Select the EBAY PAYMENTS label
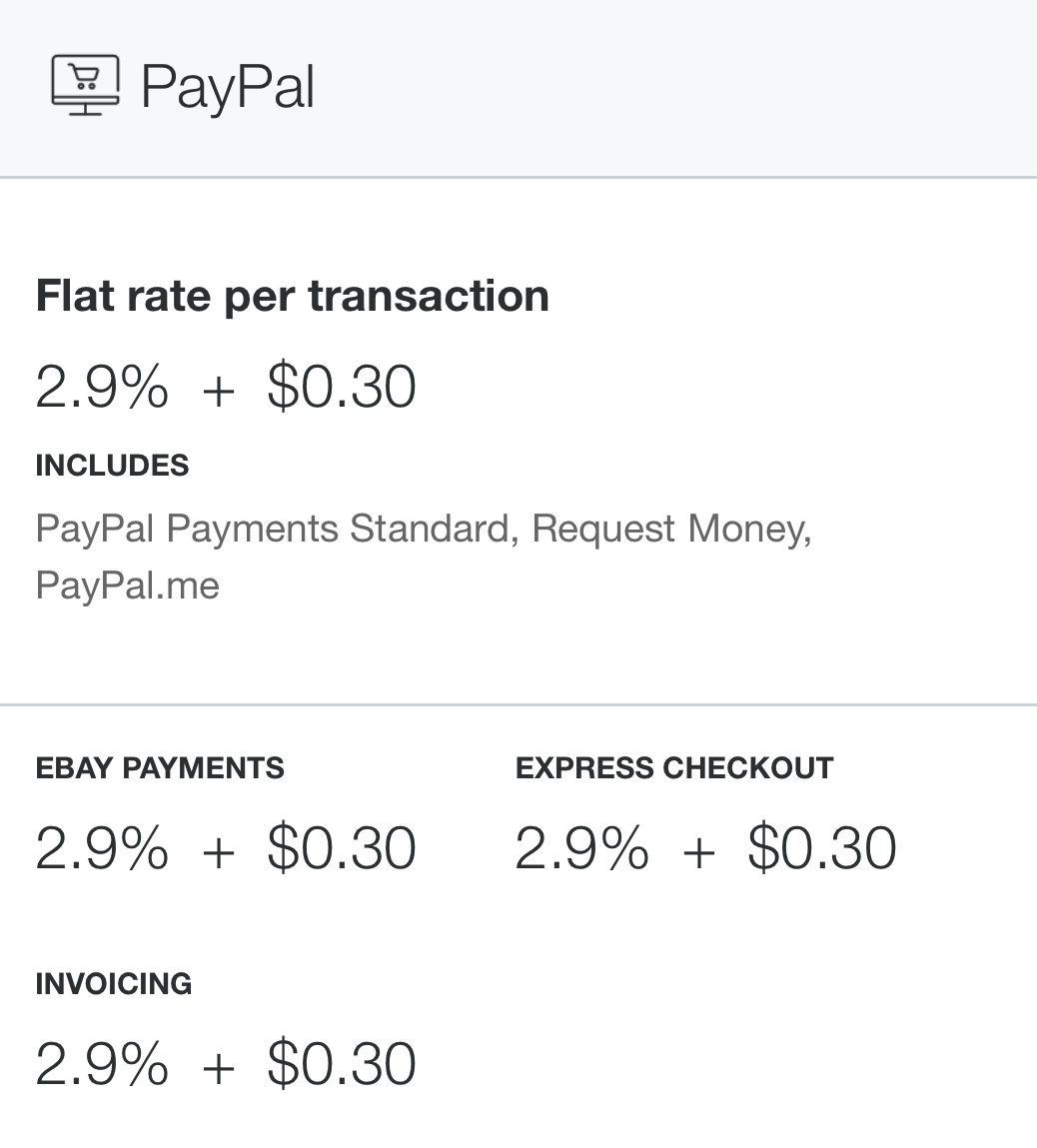The image size is (1037, 1148). click(160, 768)
